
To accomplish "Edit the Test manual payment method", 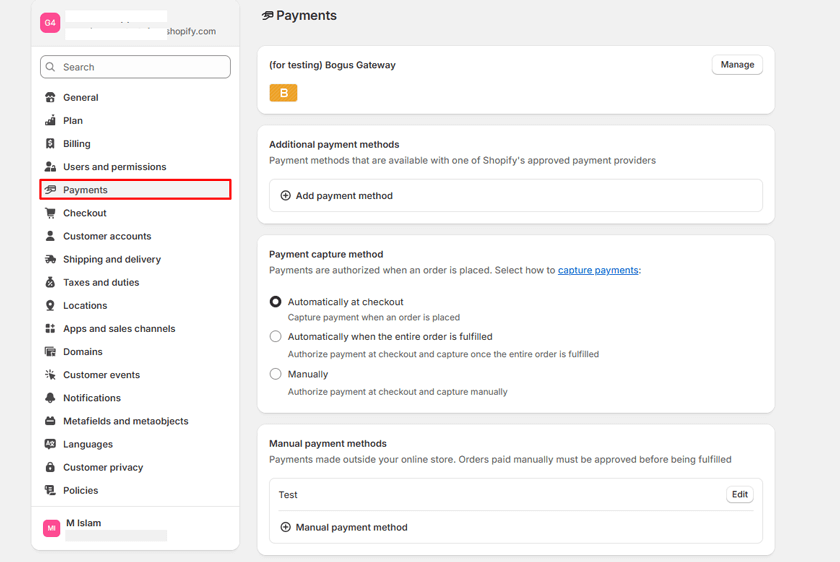I will pyautogui.click(x=740, y=494).
